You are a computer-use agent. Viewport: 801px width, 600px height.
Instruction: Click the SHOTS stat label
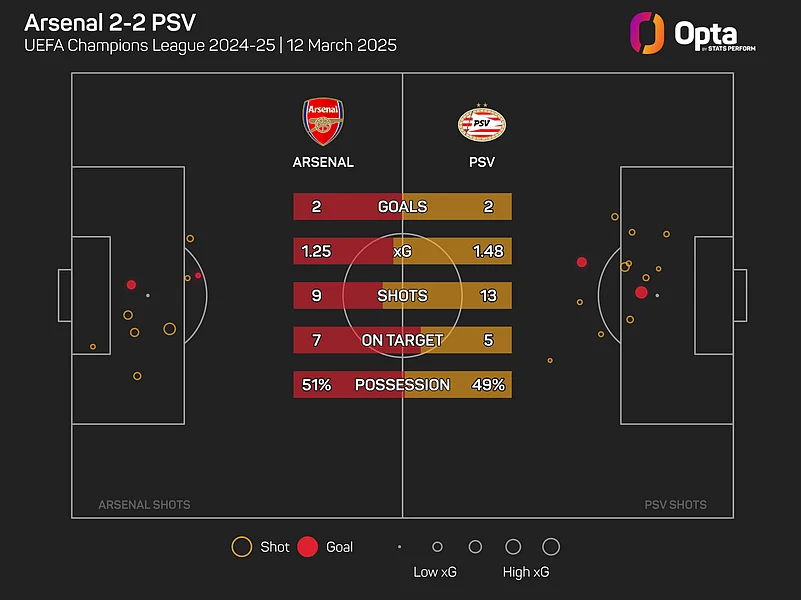[402, 296]
